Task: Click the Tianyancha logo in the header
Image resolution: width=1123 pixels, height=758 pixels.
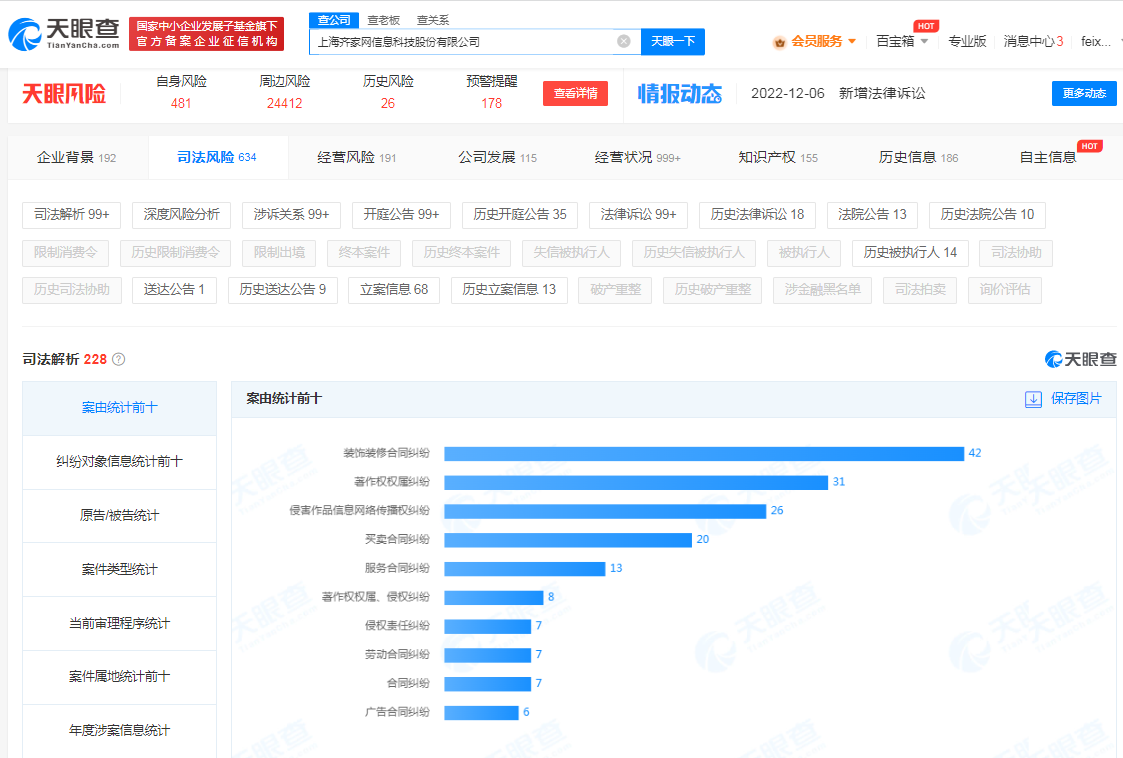Action: [64, 34]
